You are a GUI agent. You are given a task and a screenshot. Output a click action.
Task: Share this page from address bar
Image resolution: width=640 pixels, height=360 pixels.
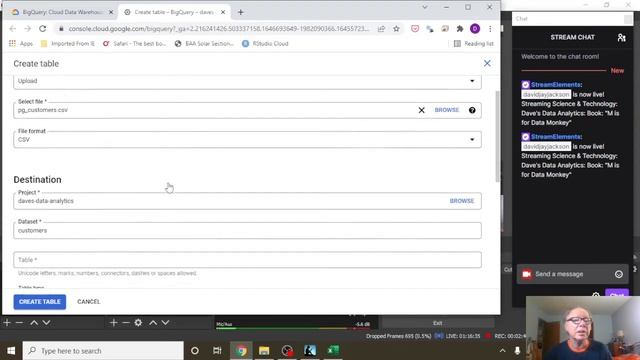(x=381, y=29)
